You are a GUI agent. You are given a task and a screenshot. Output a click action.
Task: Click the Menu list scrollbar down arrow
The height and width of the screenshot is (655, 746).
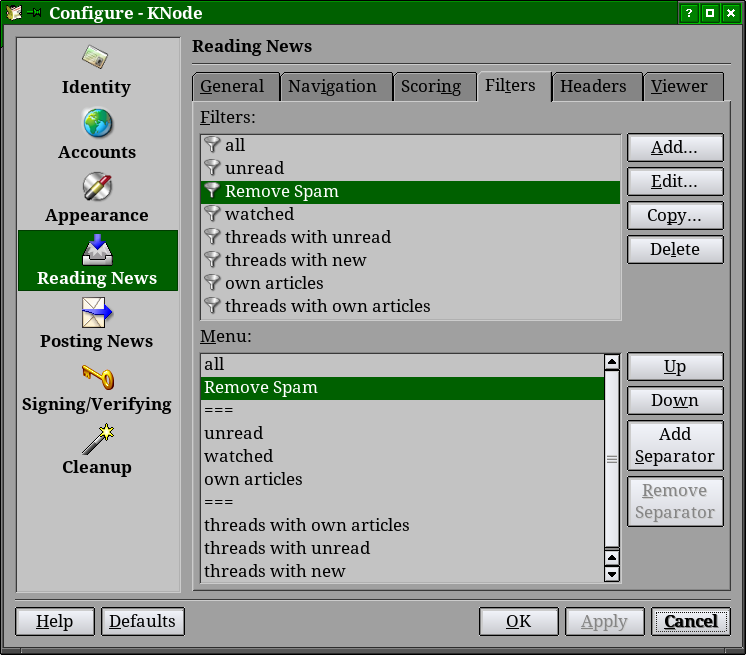coord(612,574)
